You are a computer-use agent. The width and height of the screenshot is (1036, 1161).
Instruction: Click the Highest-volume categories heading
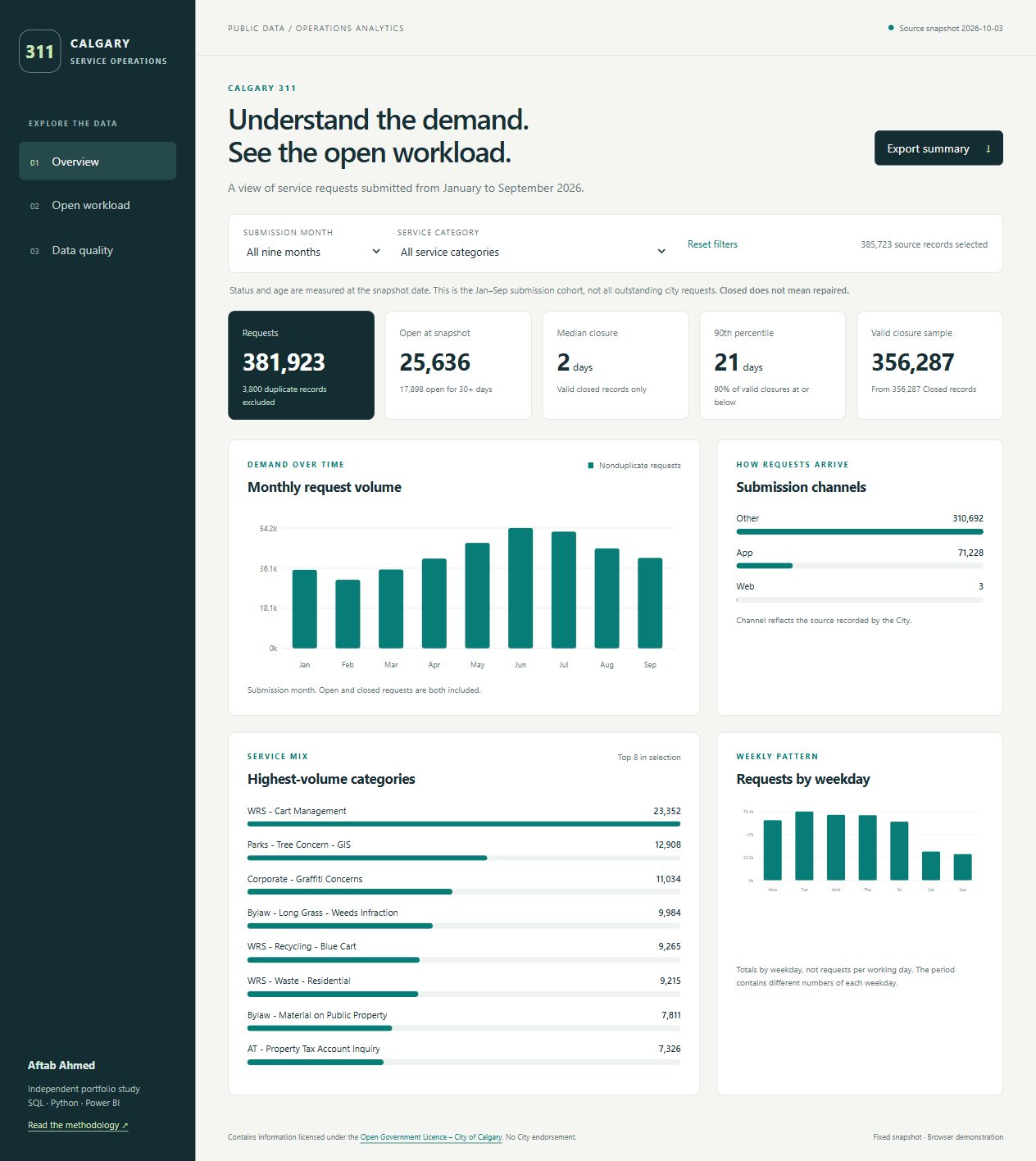(x=331, y=779)
